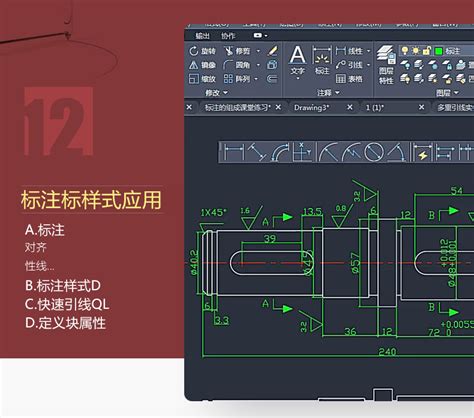The height and width of the screenshot is (418, 474).
Task: Switch to the 1 (1) drawing tab
Action: (375, 107)
